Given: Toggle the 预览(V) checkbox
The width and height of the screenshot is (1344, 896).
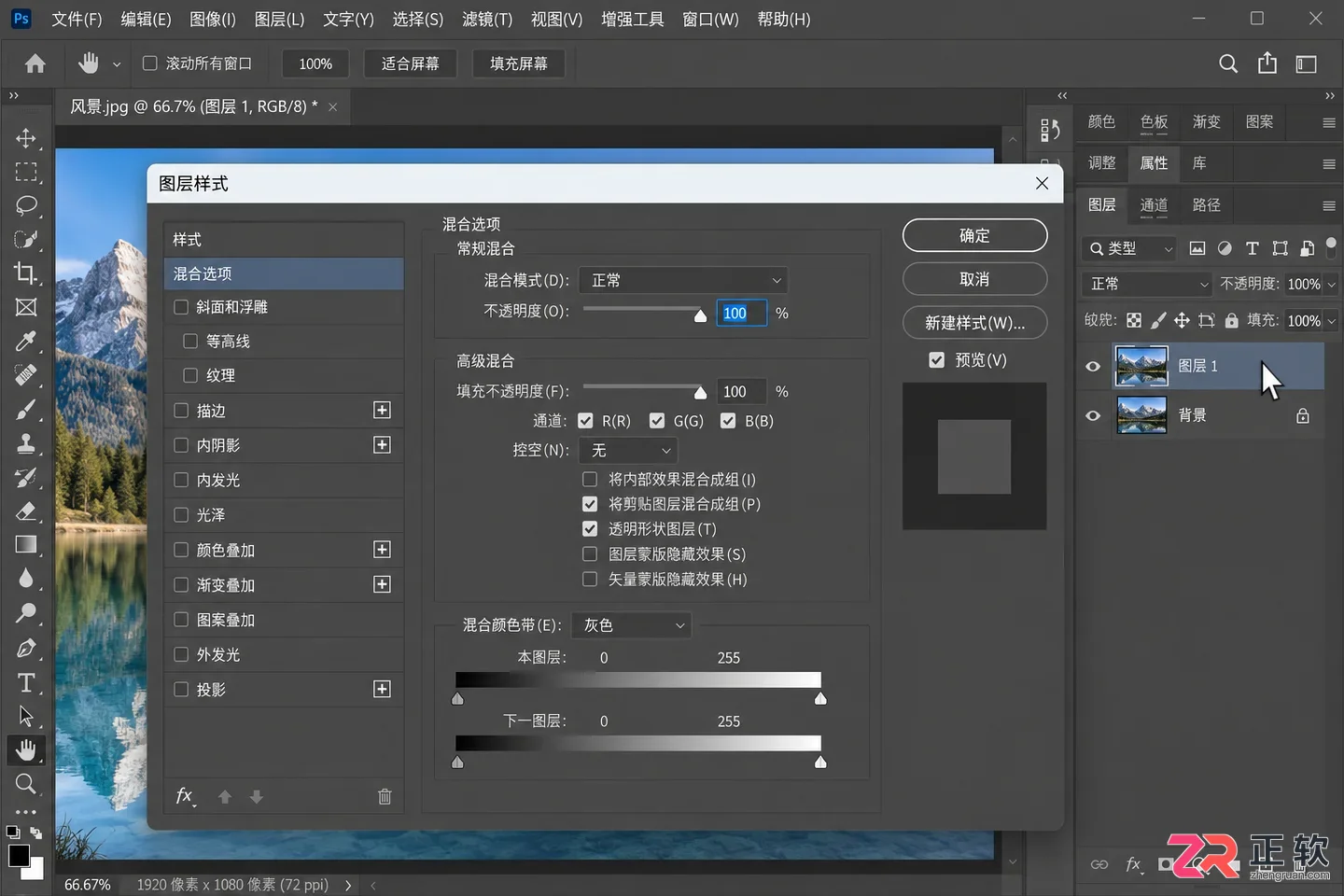Looking at the screenshot, I should [x=937, y=360].
